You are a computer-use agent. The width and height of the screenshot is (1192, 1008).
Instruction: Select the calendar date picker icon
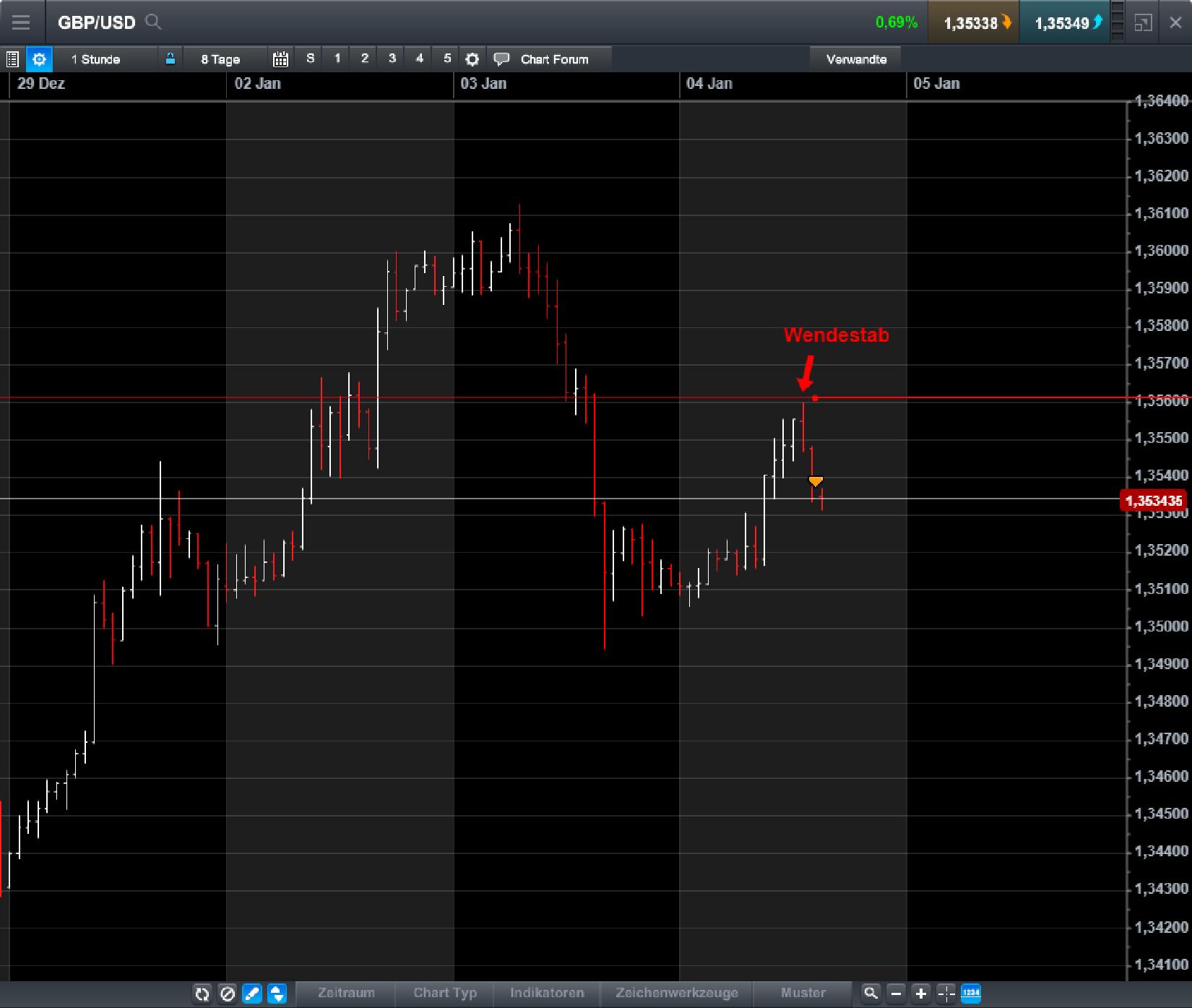click(x=281, y=59)
